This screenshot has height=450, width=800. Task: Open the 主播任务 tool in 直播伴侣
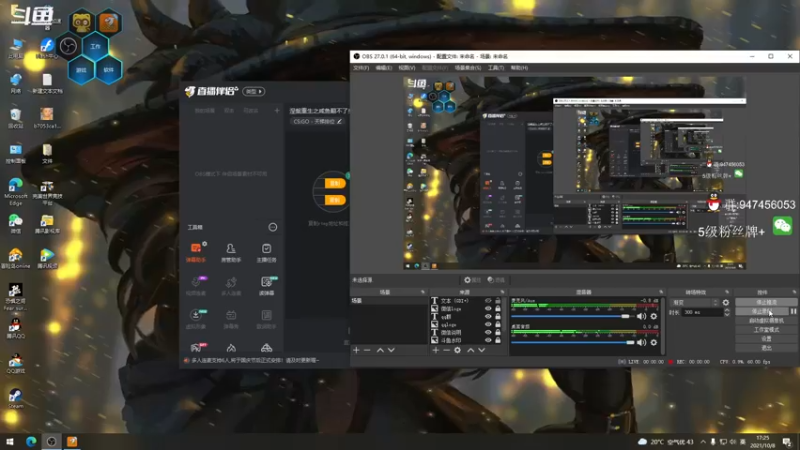pos(266,252)
